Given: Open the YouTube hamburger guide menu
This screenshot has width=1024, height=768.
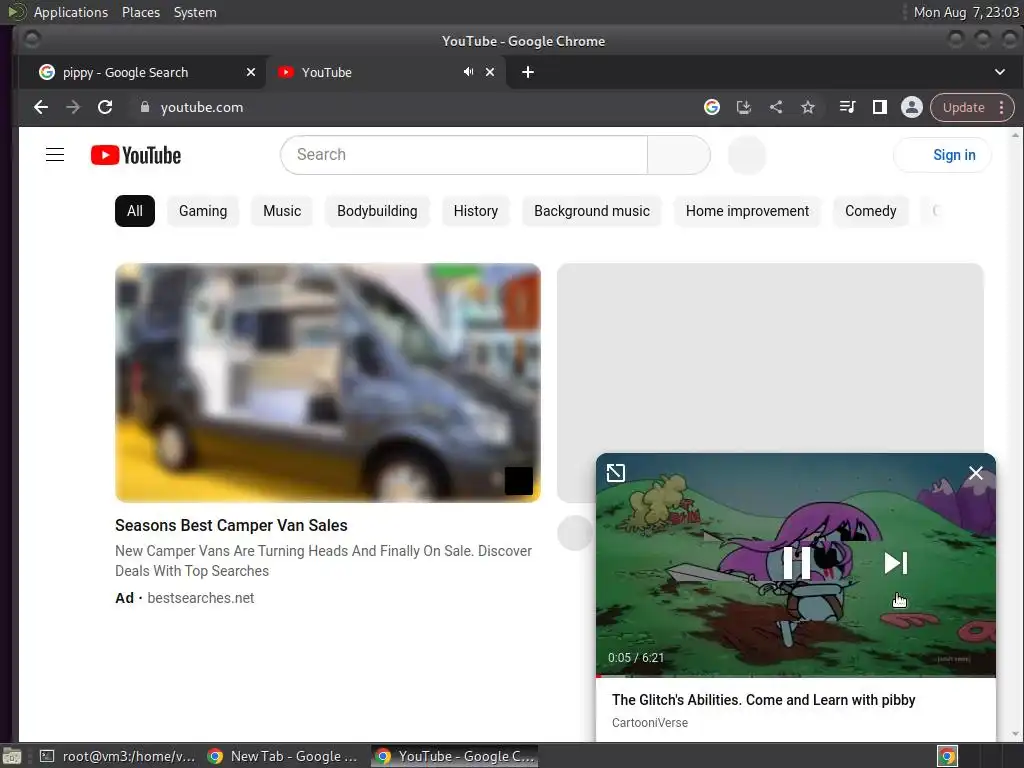Looking at the screenshot, I should point(55,155).
